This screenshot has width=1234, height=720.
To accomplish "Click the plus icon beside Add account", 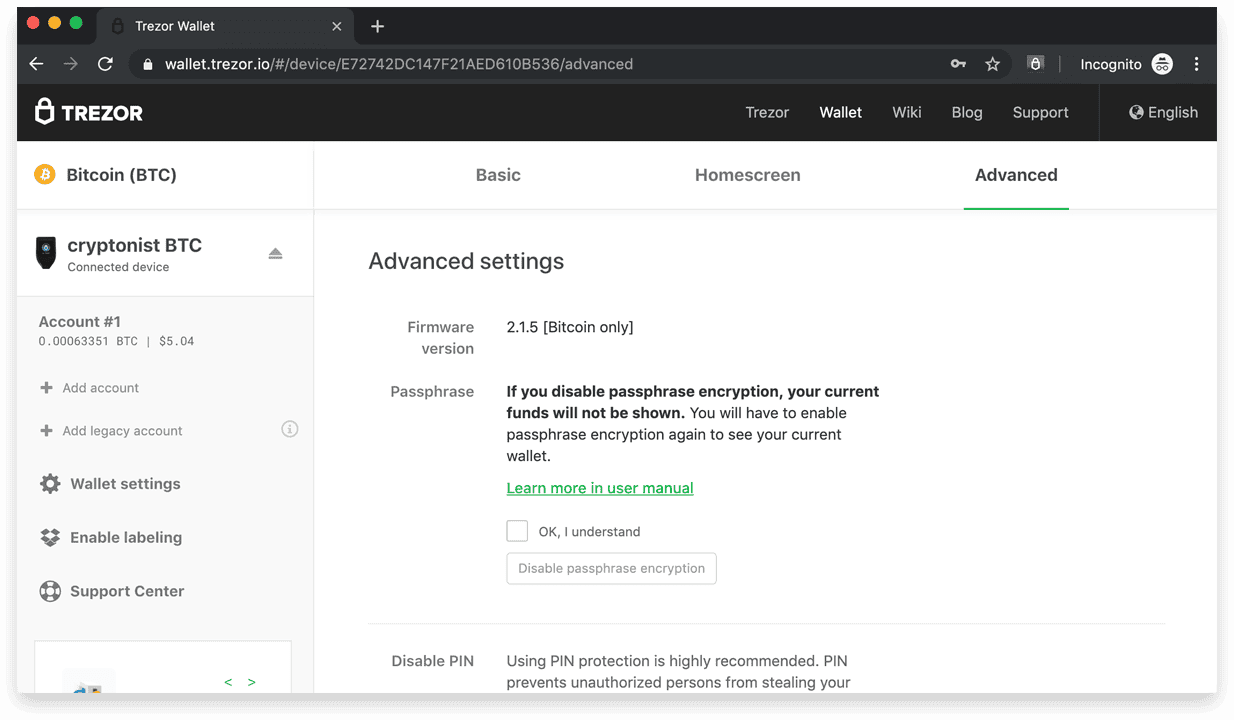I will 46,388.
